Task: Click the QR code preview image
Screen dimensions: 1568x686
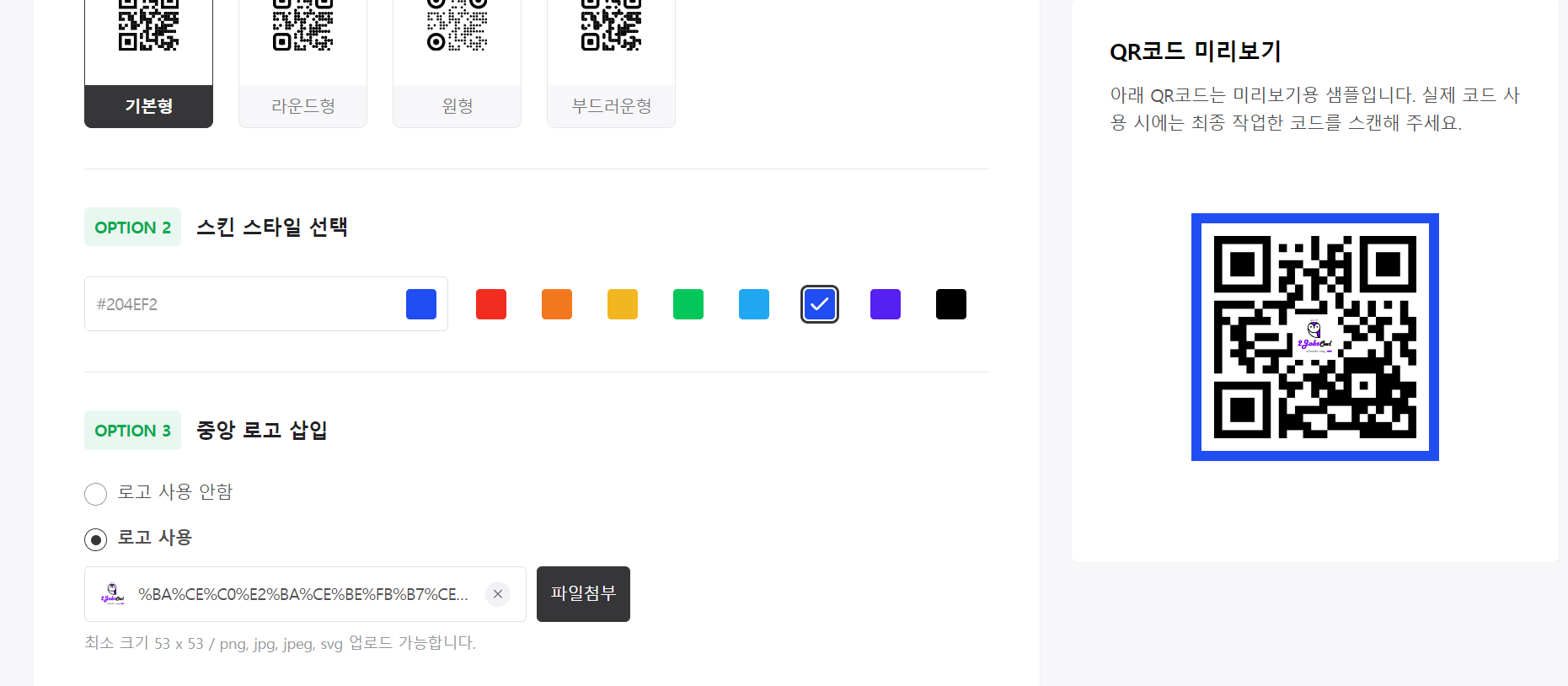Action: (1315, 337)
